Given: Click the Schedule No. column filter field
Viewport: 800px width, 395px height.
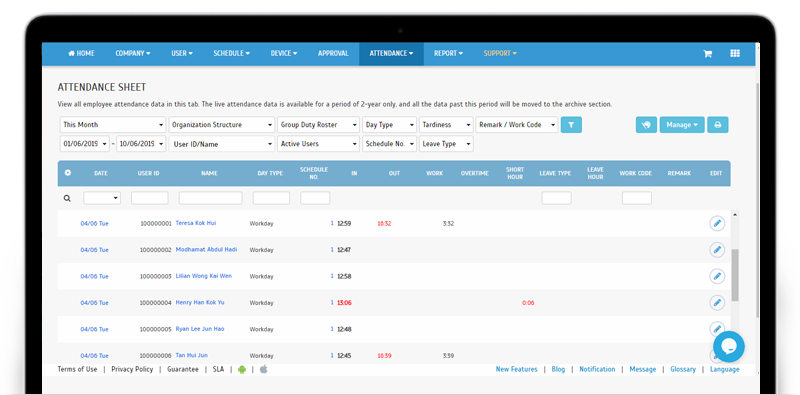Looking at the screenshot, I should click(x=315, y=198).
